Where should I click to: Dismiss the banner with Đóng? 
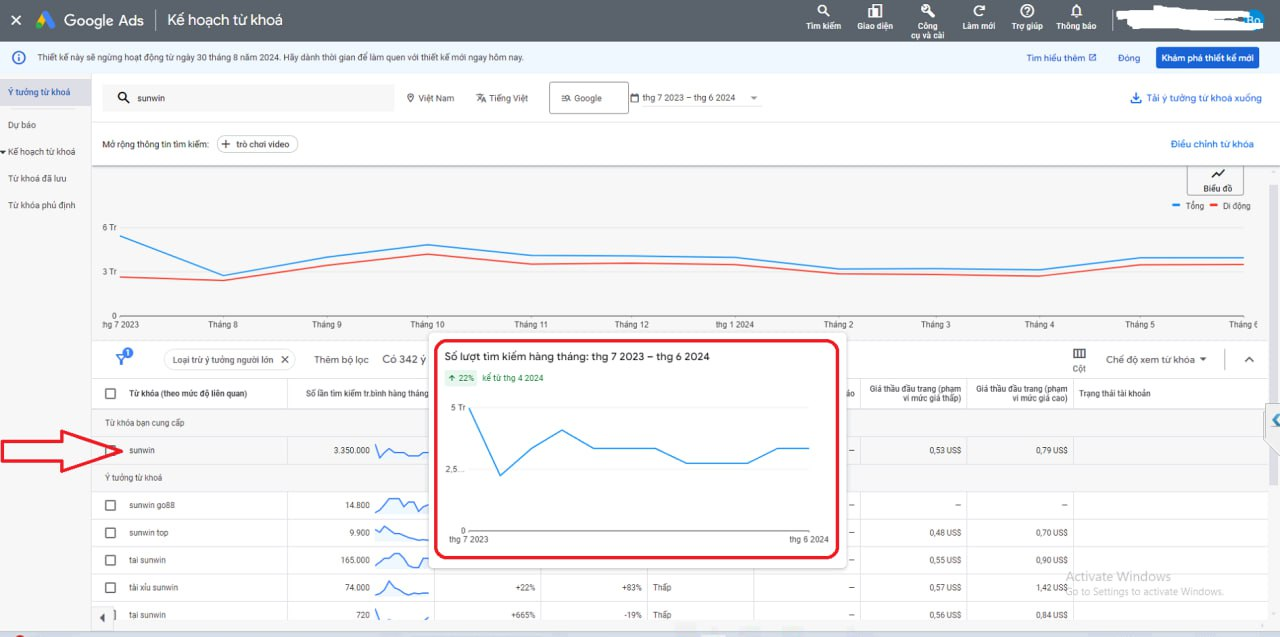[x=1129, y=58]
